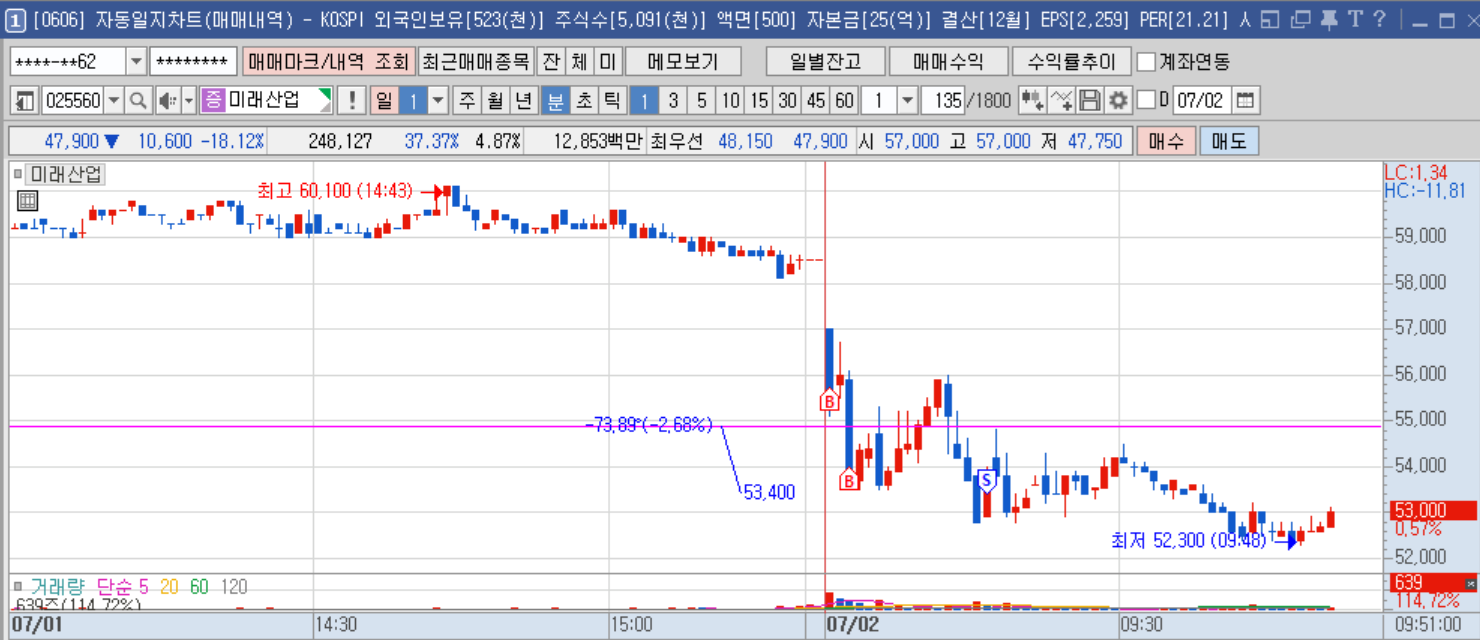The image size is (1480, 640).
Task: Click the 매도 sell button
Action: click(1229, 142)
